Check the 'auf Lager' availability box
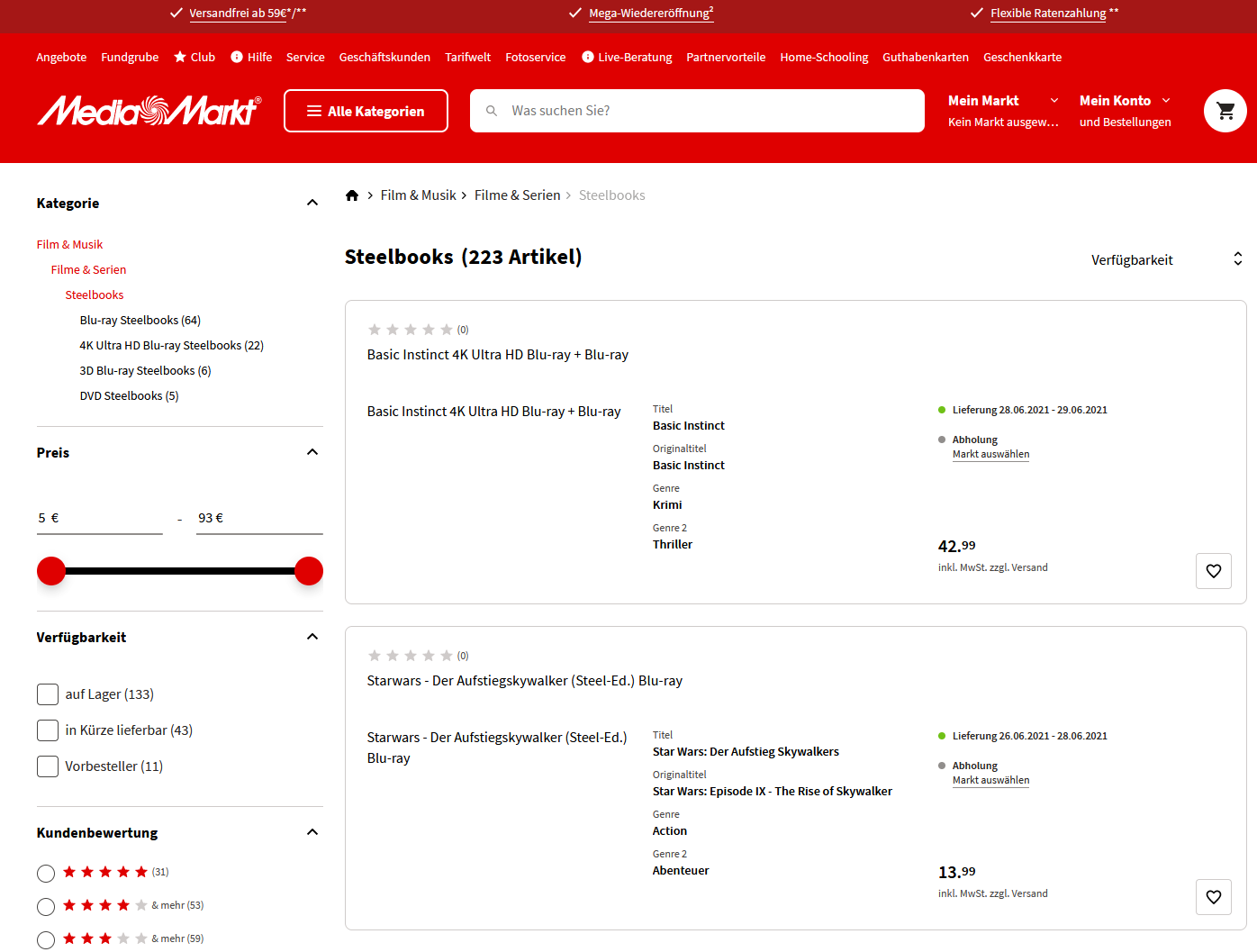This screenshot has width=1257, height=952. [48, 694]
